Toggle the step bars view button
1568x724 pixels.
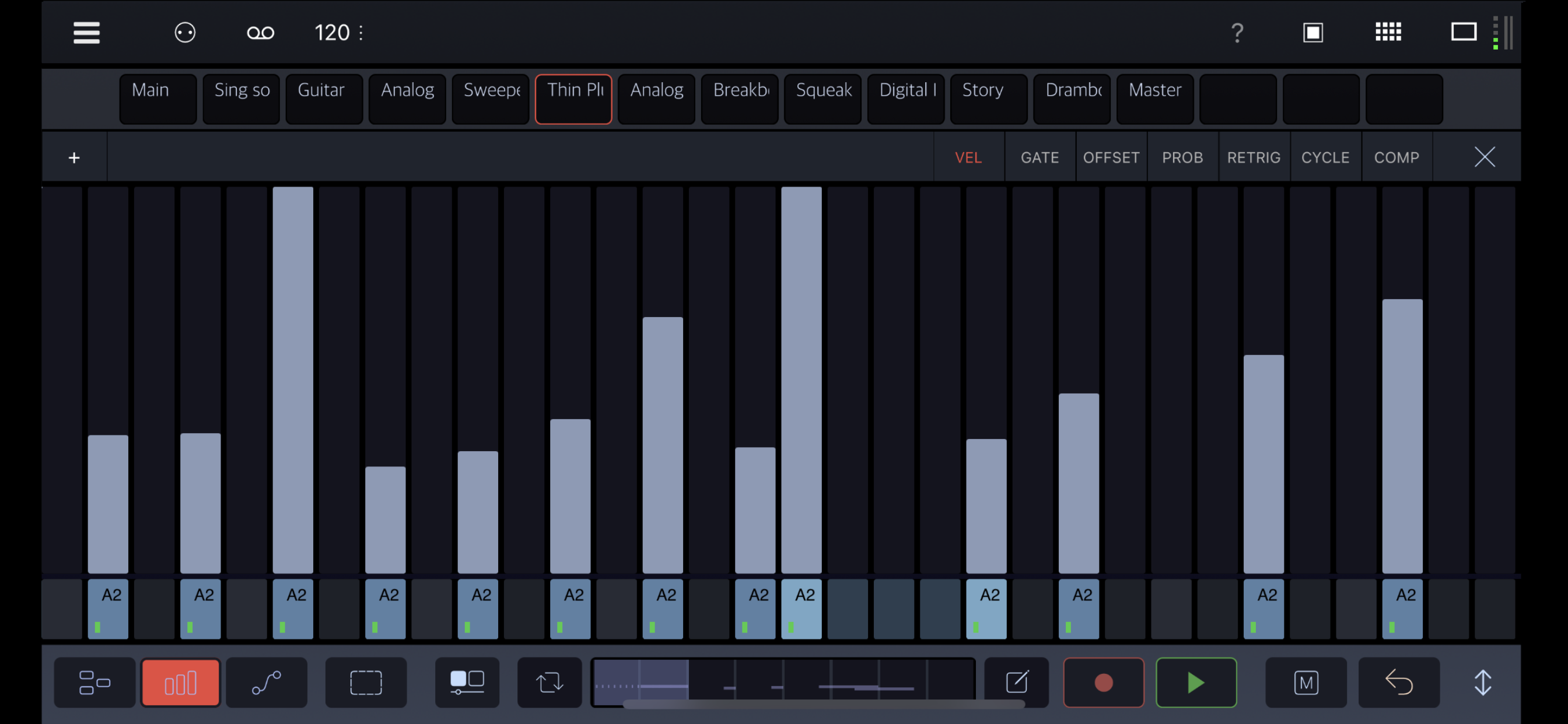(180, 682)
